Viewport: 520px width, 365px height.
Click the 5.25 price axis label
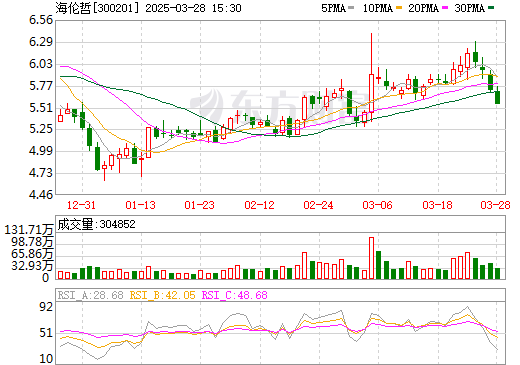pyautogui.click(x=41, y=129)
